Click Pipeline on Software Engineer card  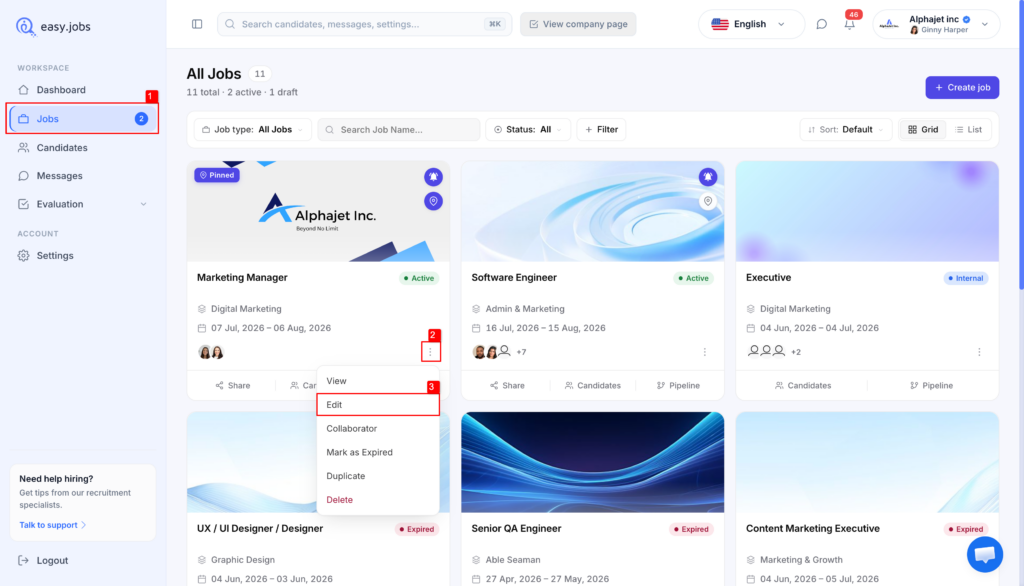[x=678, y=385]
